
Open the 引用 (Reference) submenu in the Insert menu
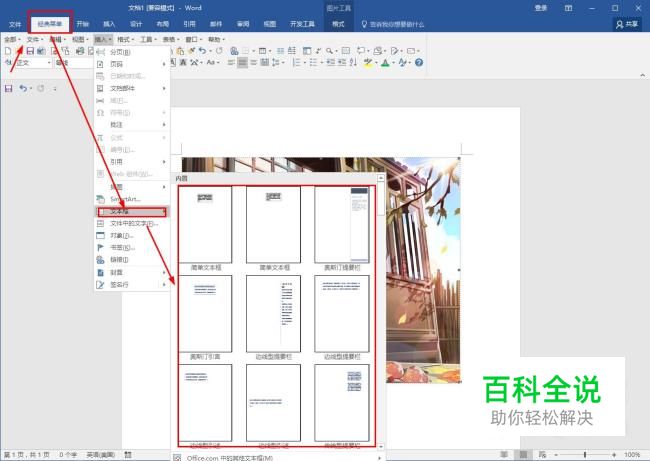tap(132, 161)
